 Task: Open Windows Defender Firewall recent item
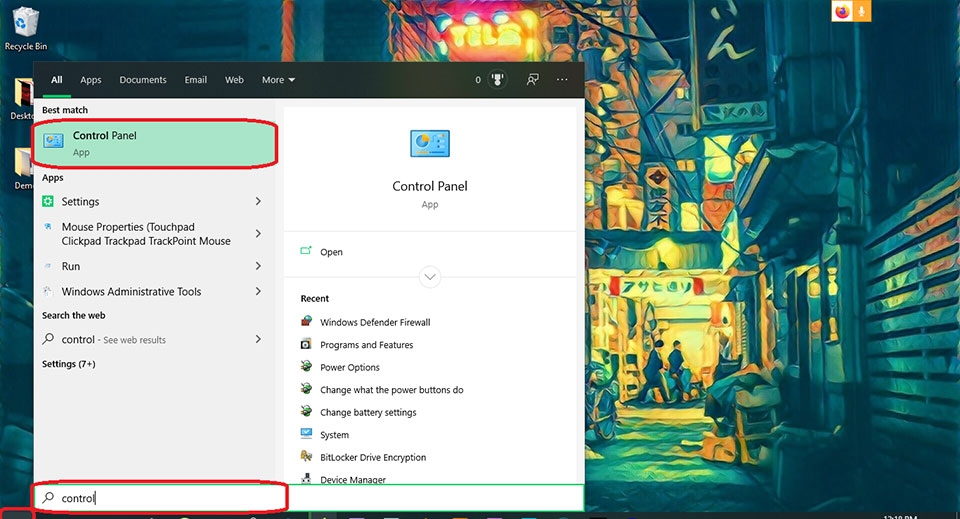click(375, 322)
